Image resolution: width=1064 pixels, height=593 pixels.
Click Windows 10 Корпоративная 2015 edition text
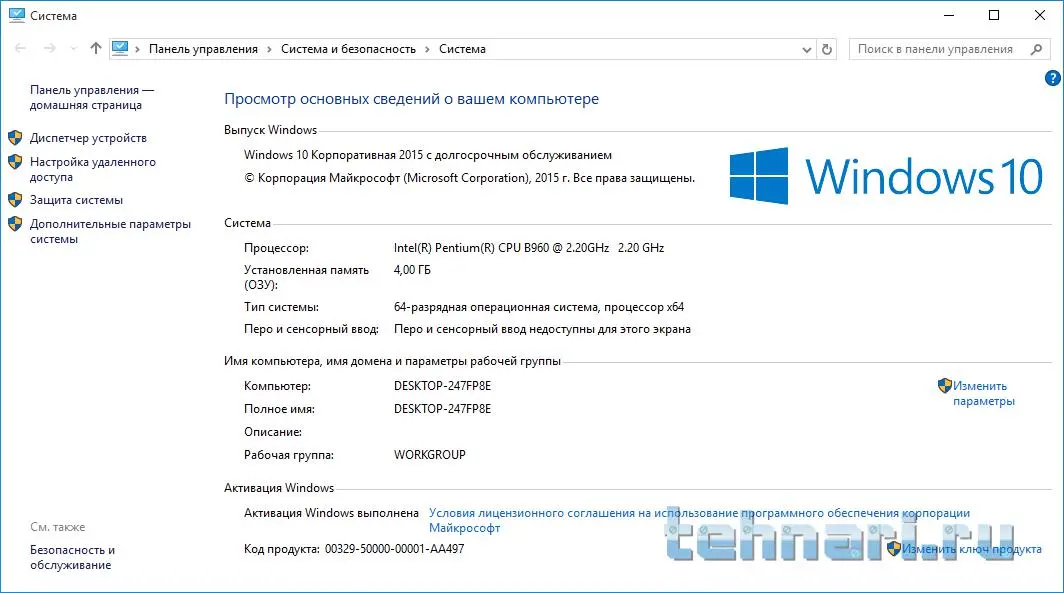[x=428, y=155]
